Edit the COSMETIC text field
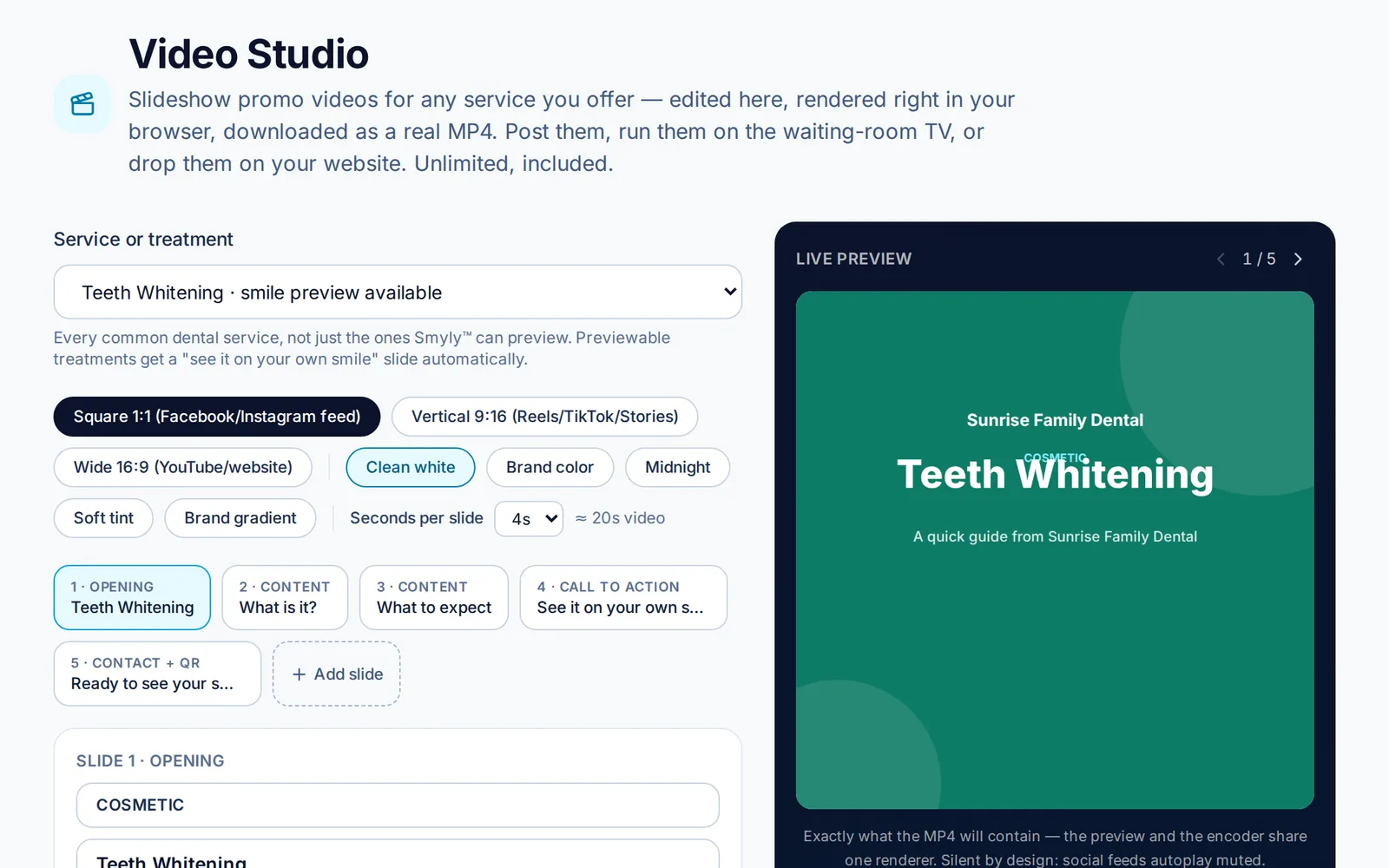Image resolution: width=1389 pixels, height=868 pixels. click(398, 806)
